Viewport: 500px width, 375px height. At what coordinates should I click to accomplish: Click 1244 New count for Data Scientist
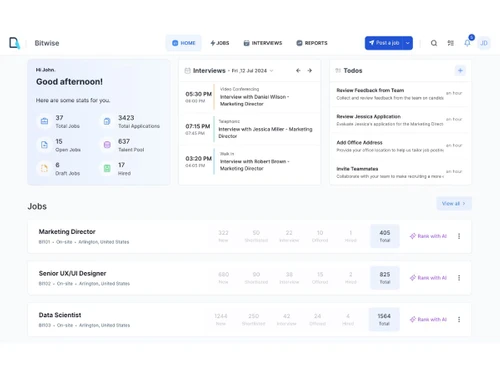(x=221, y=319)
